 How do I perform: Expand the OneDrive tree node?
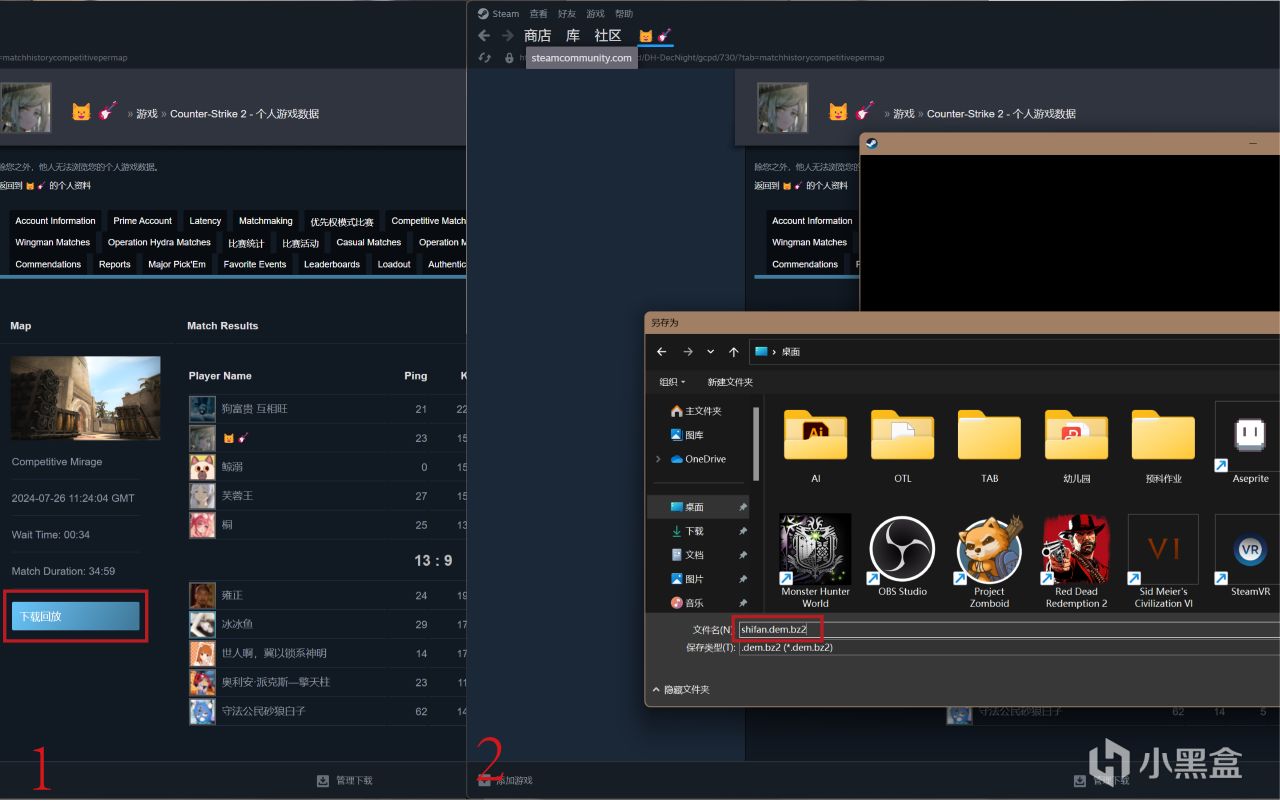pos(658,459)
